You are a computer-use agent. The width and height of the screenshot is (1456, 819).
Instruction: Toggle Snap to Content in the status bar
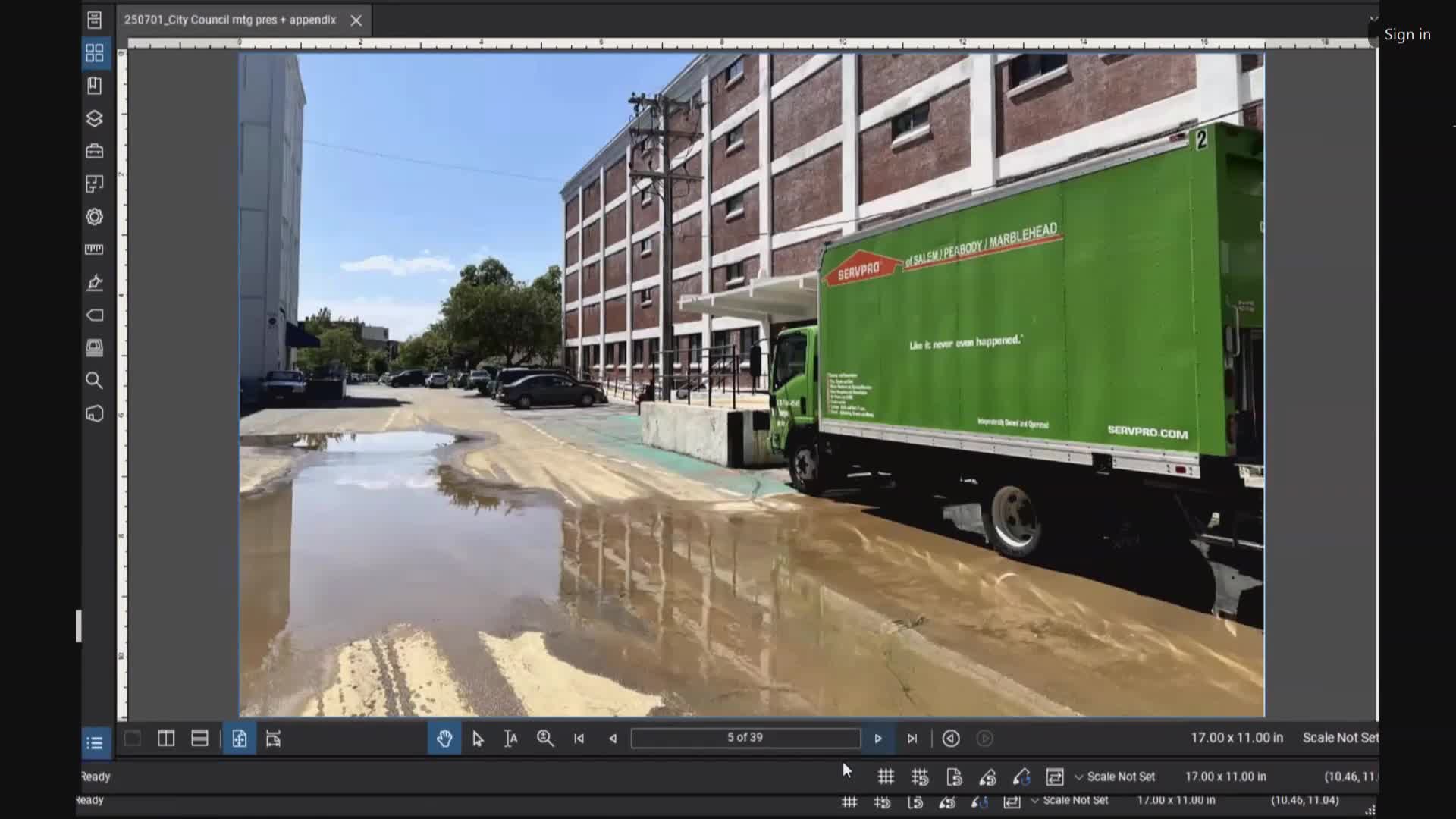(x=954, y=777)
